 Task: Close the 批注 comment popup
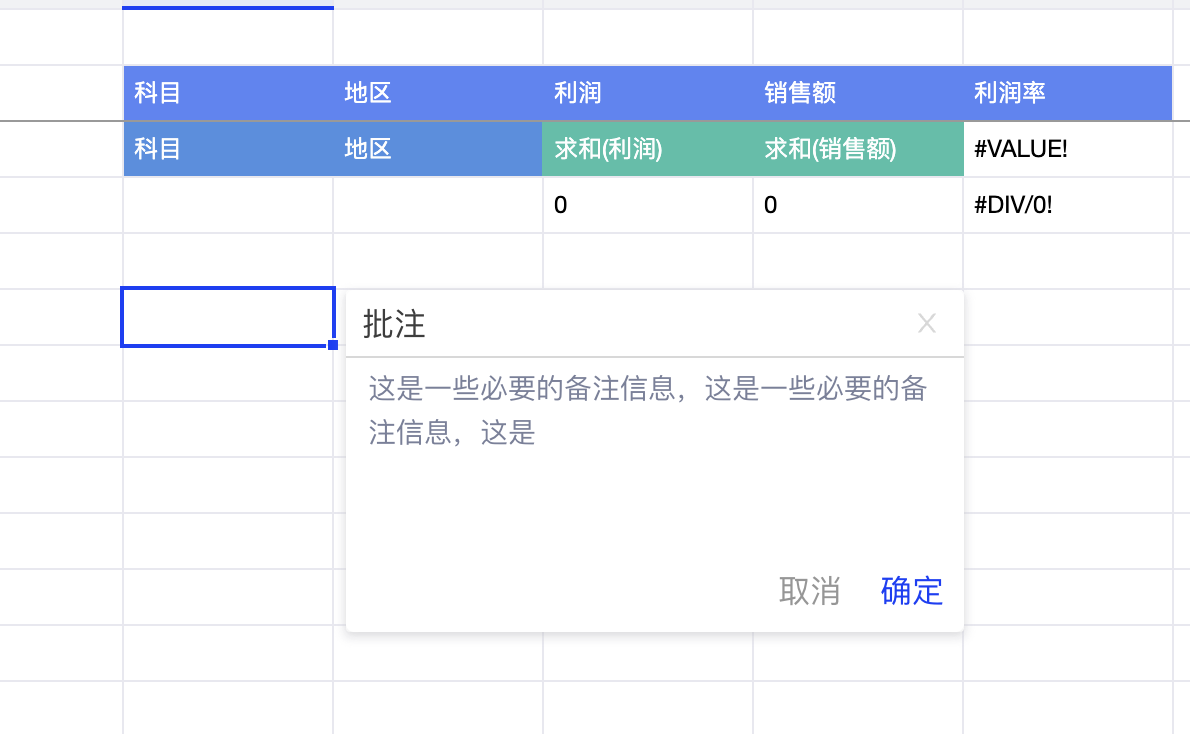click(x=927, y=323)
